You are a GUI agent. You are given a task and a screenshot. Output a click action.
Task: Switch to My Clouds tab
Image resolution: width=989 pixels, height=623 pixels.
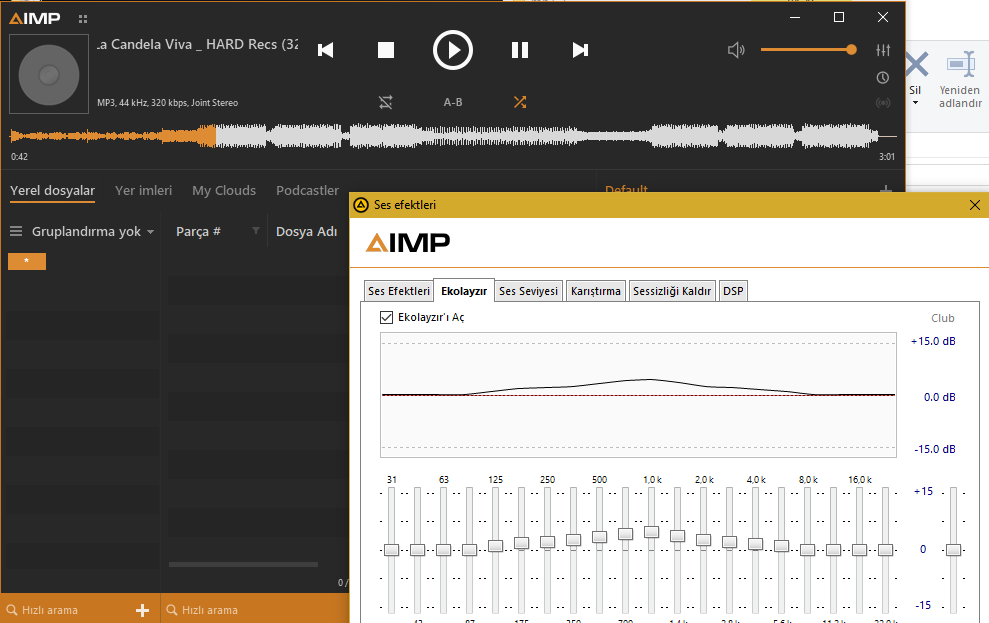coord(224,190)
